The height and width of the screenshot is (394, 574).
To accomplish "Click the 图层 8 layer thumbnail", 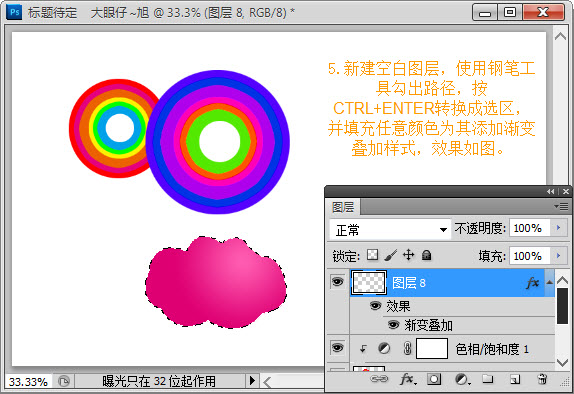I will (x=369, y=283).
